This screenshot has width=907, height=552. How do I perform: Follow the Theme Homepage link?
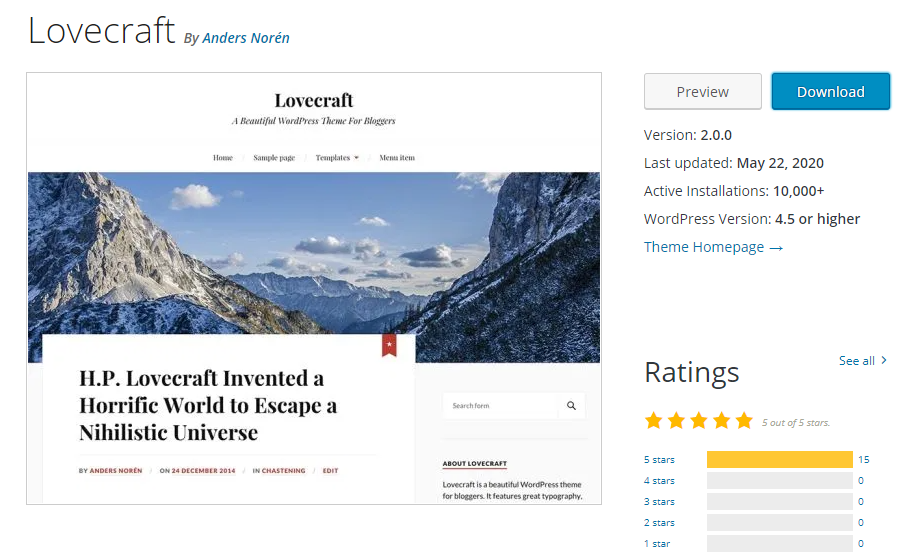click(713, 247)
